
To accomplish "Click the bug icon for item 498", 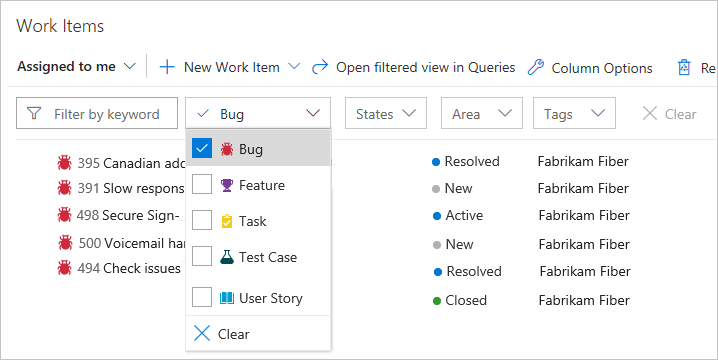I will 65,215.
